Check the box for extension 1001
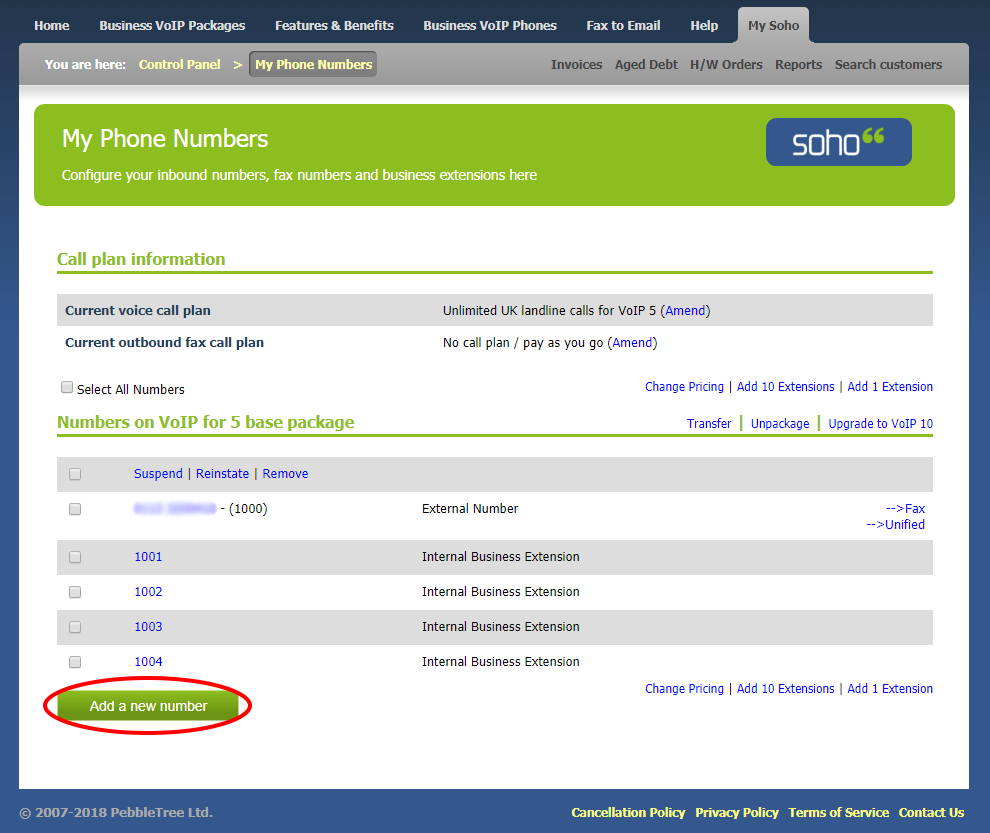Image resolution: width=990 pixels, height=833 pixels. pyautogui.click(x=75, y=557)
